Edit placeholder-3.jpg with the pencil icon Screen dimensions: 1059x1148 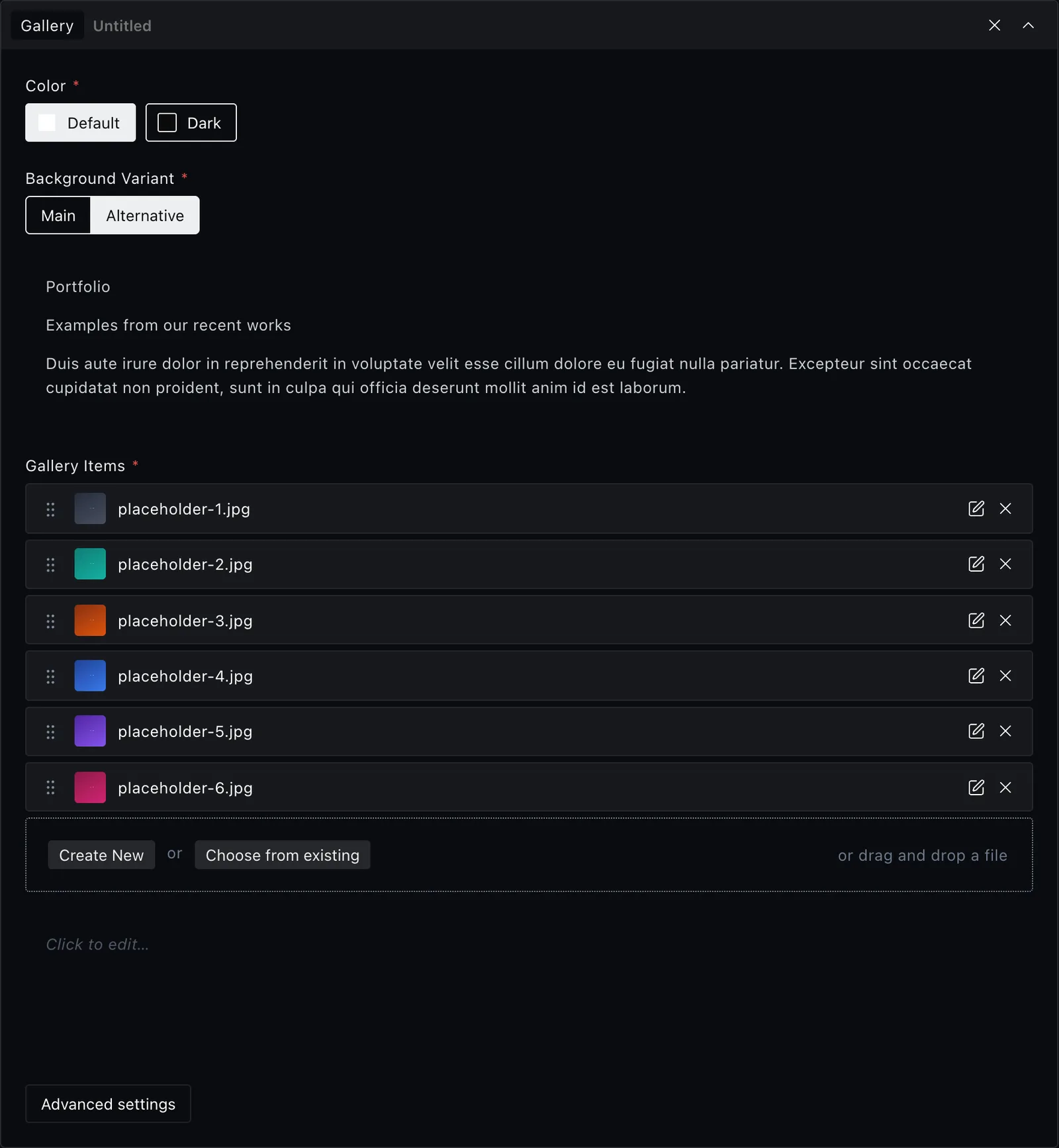(976, 620)
